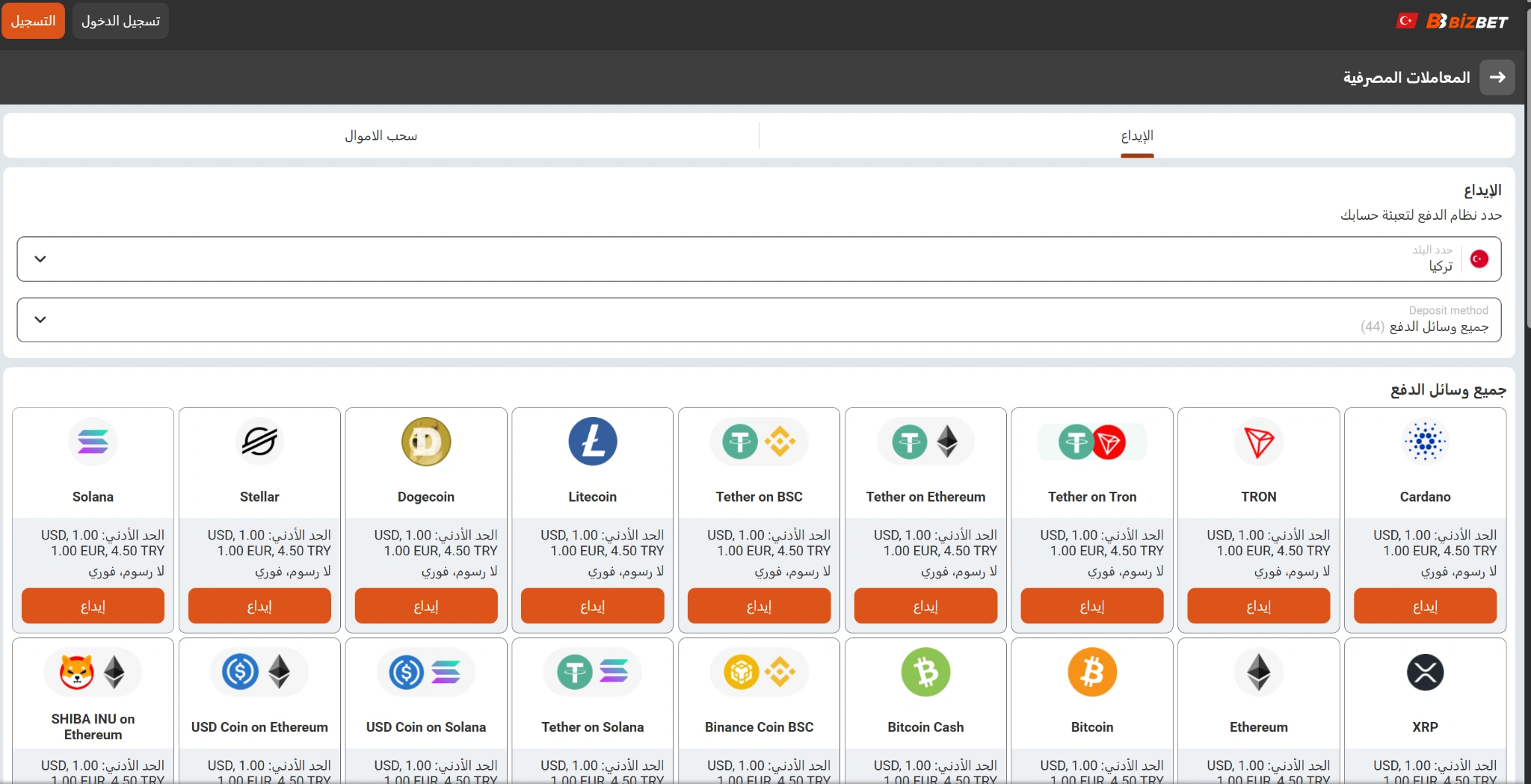The height and width of the screenshot is (784, 1531).
Task: Select the الإيداع tab
Action: tap(1137, 135)
